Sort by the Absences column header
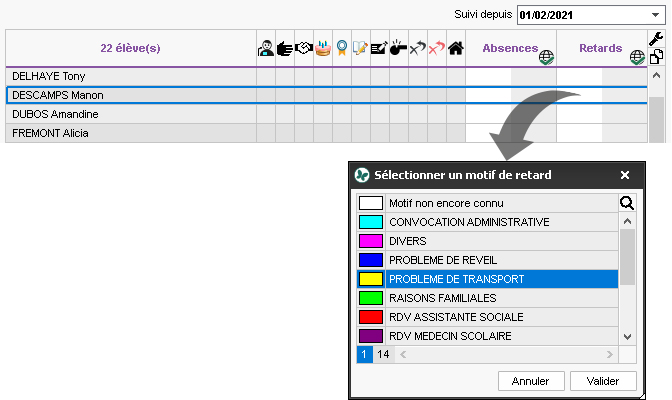This screenshot has width=672, height=400. coord(510,48)
